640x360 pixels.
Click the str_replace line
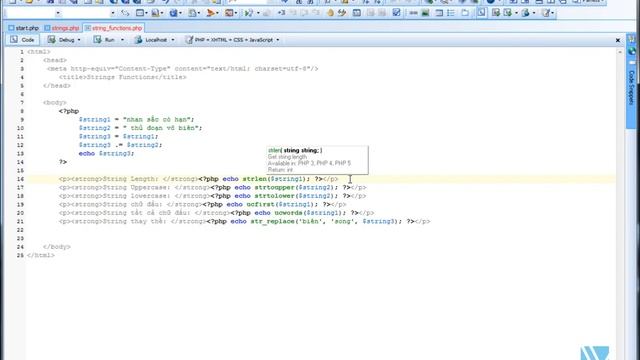[x=244, y=222]
